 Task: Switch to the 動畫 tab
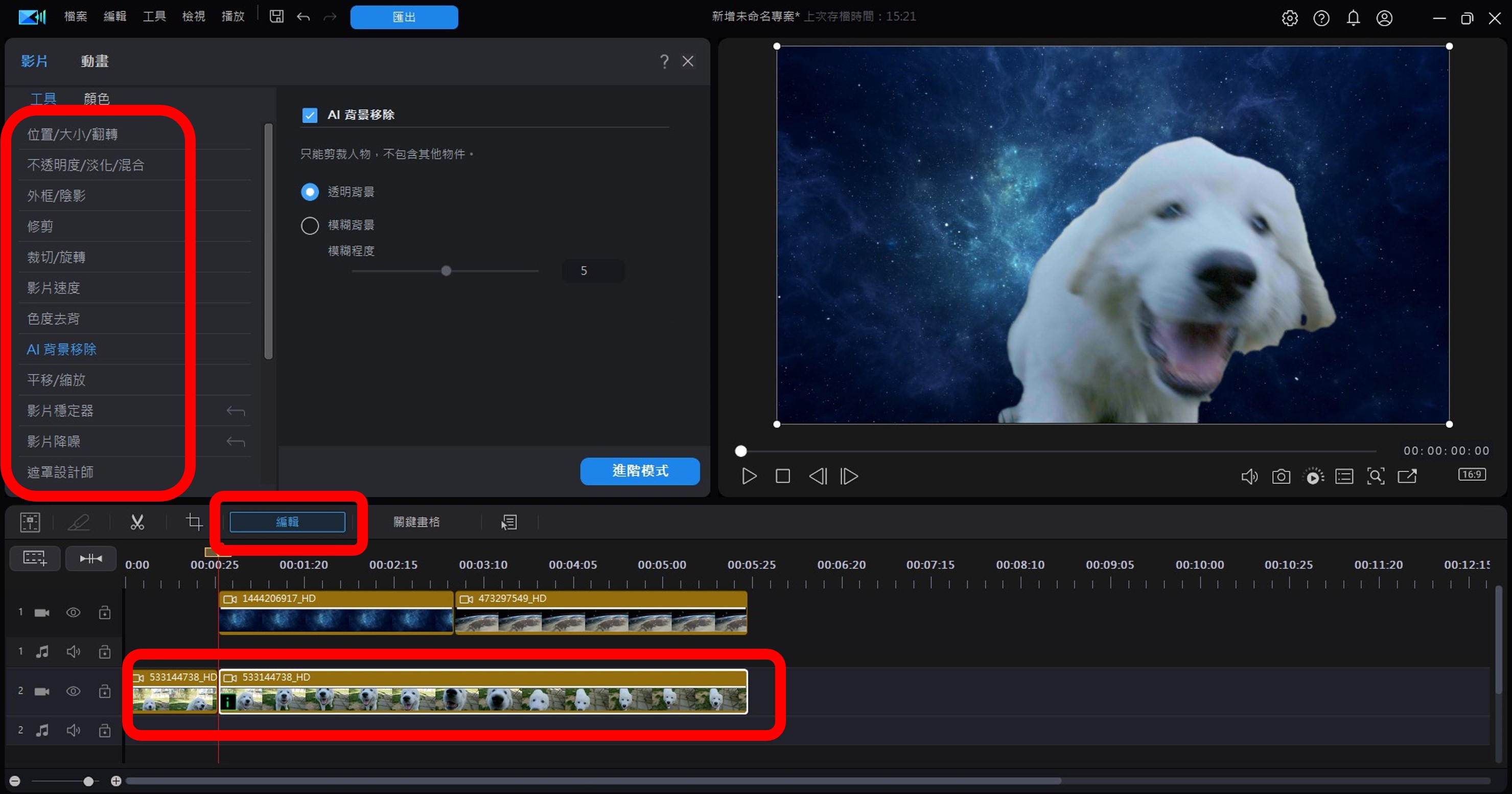[x=95, y=61]
